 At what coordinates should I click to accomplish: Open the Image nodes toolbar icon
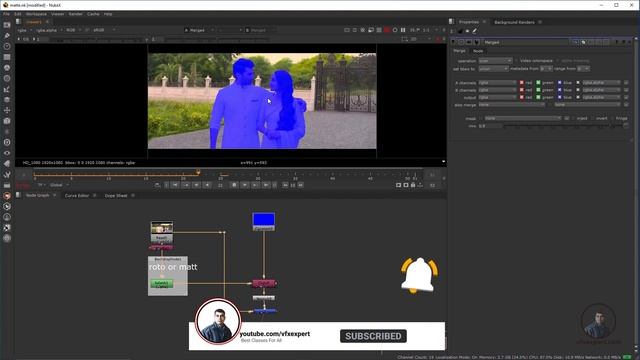click(7, 25)
